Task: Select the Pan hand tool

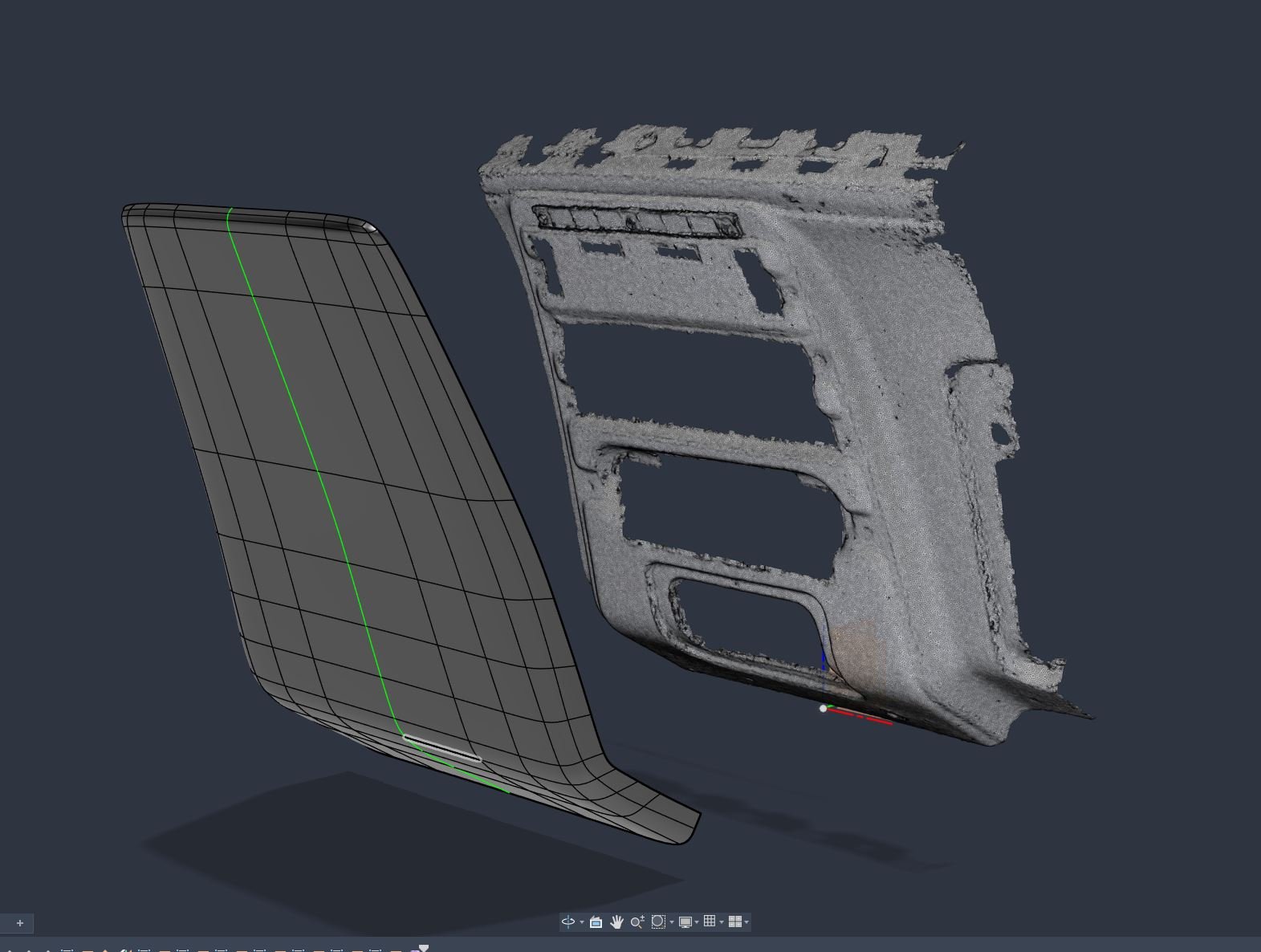Action: 616,921
